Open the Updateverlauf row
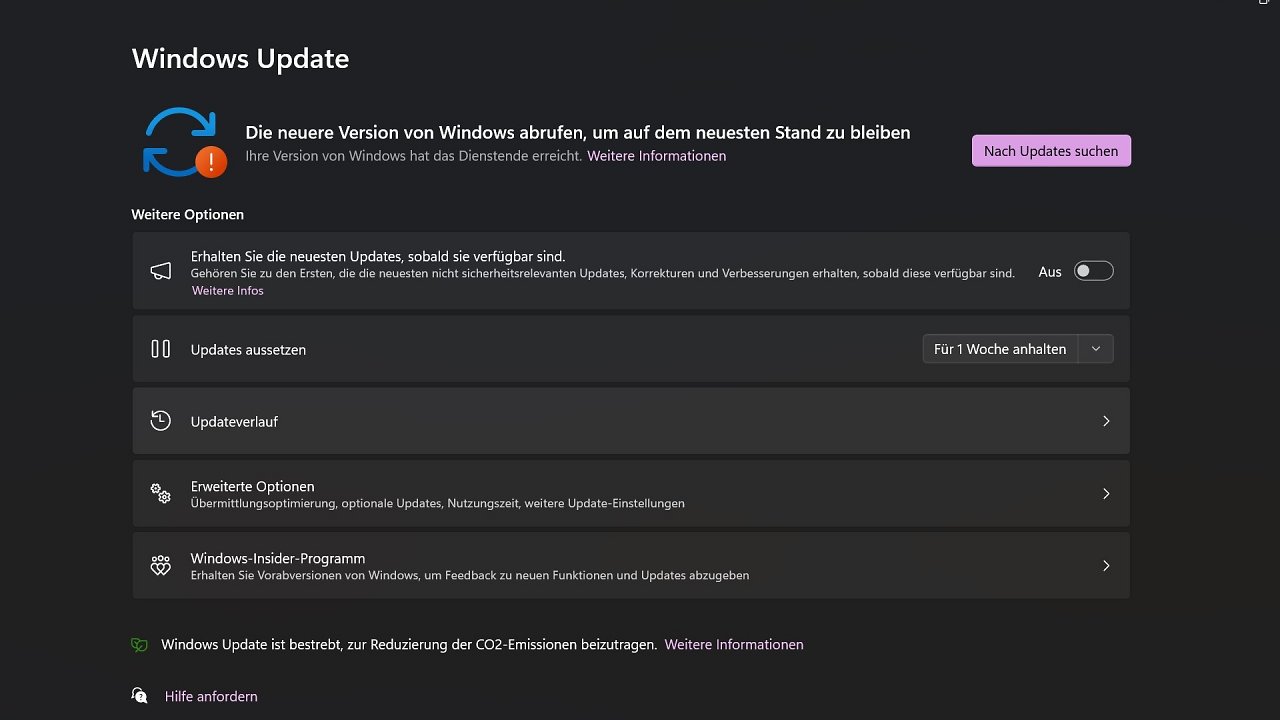1280x720 pixels. point(631,421)
